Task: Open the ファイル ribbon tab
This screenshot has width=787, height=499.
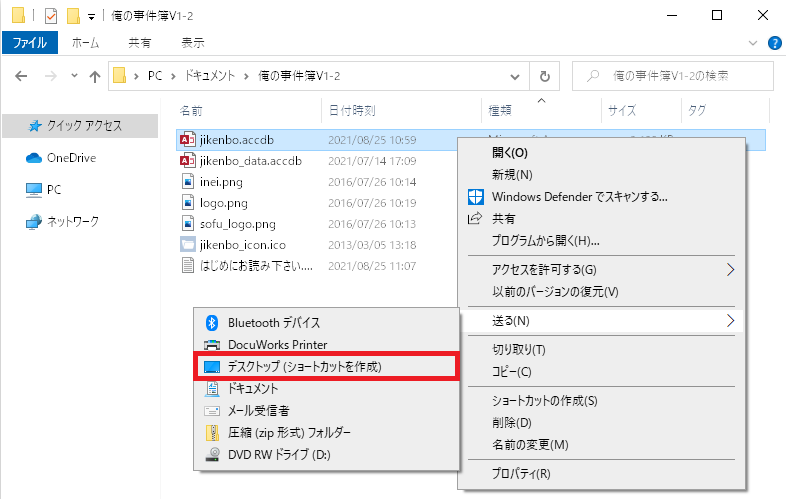Action: (30, 43)
